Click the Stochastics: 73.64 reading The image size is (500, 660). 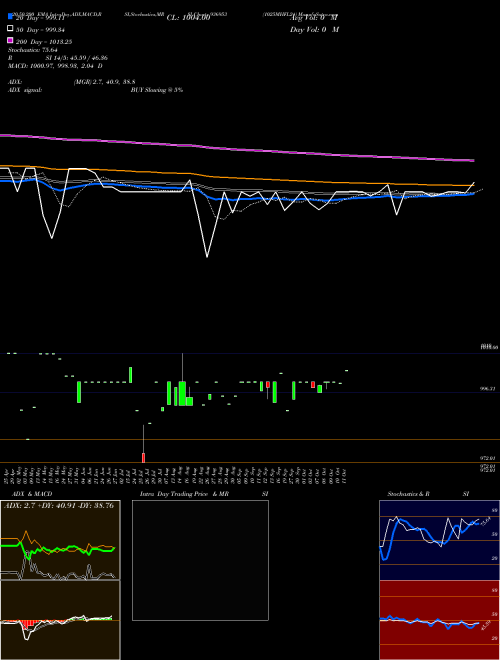(x=32, y=50)
